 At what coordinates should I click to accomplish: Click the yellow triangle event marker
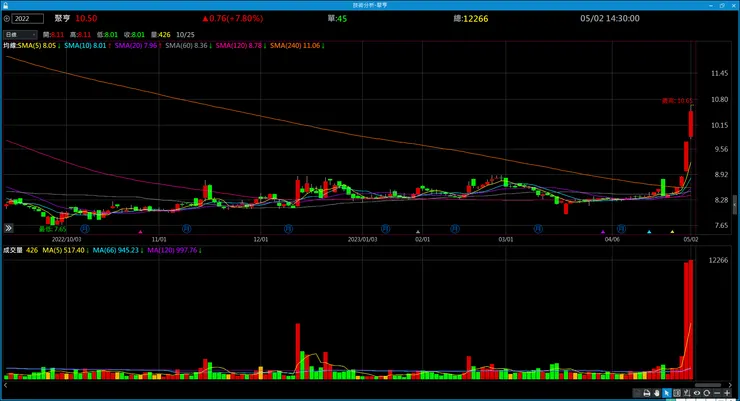(673, 232)
